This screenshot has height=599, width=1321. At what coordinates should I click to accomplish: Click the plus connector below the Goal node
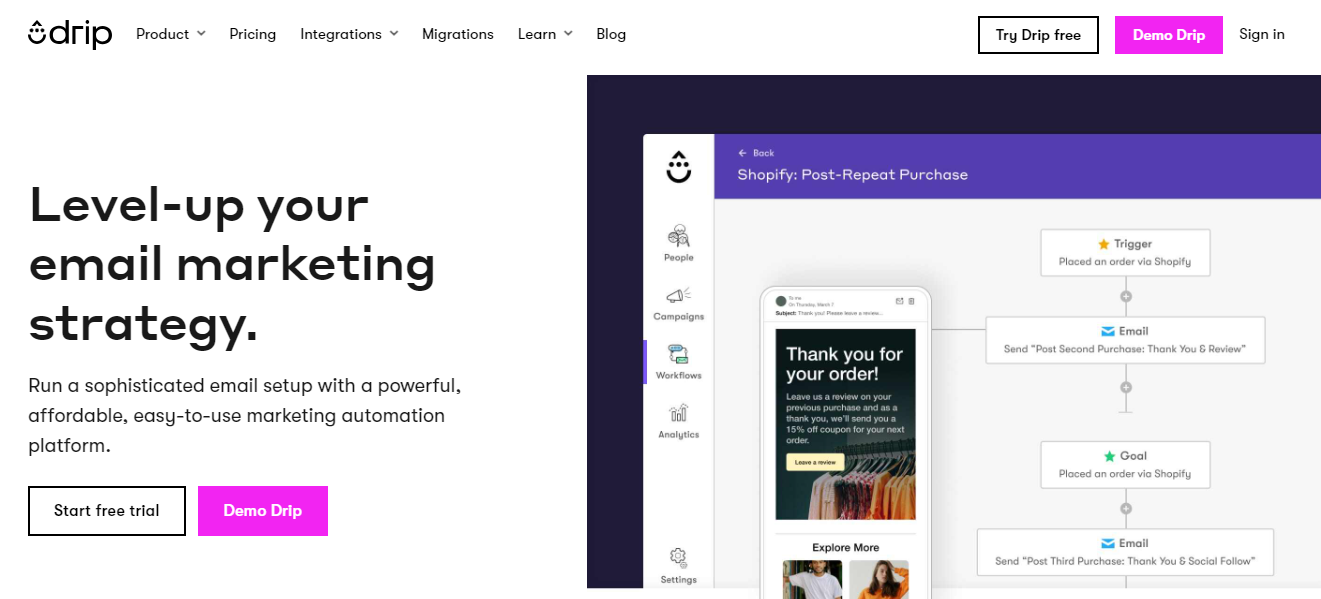[x=1126, y=509]
